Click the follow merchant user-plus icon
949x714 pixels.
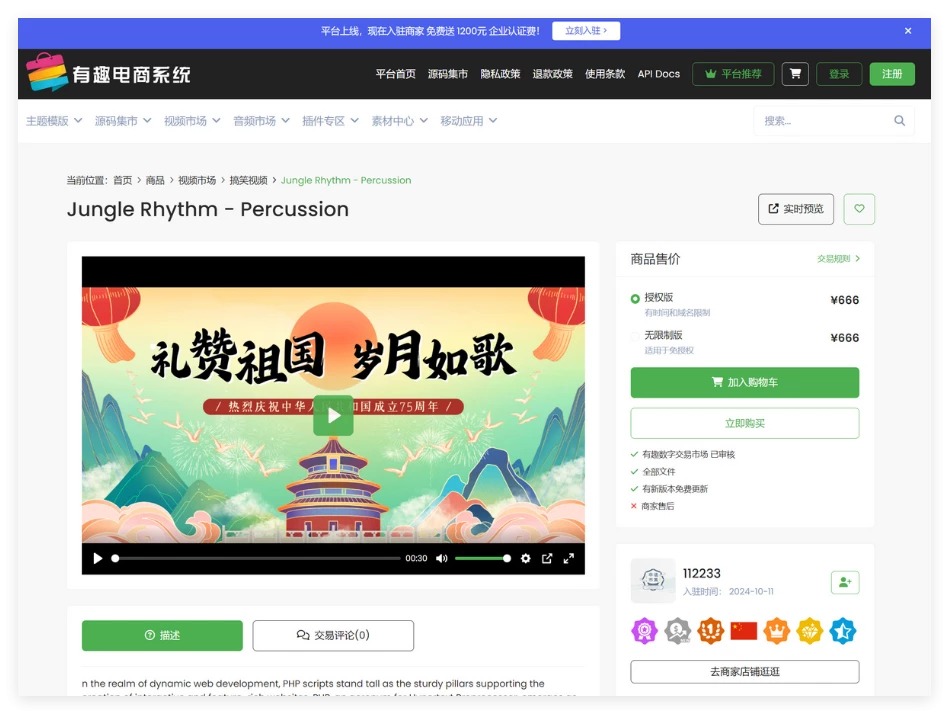pos(844,582)
